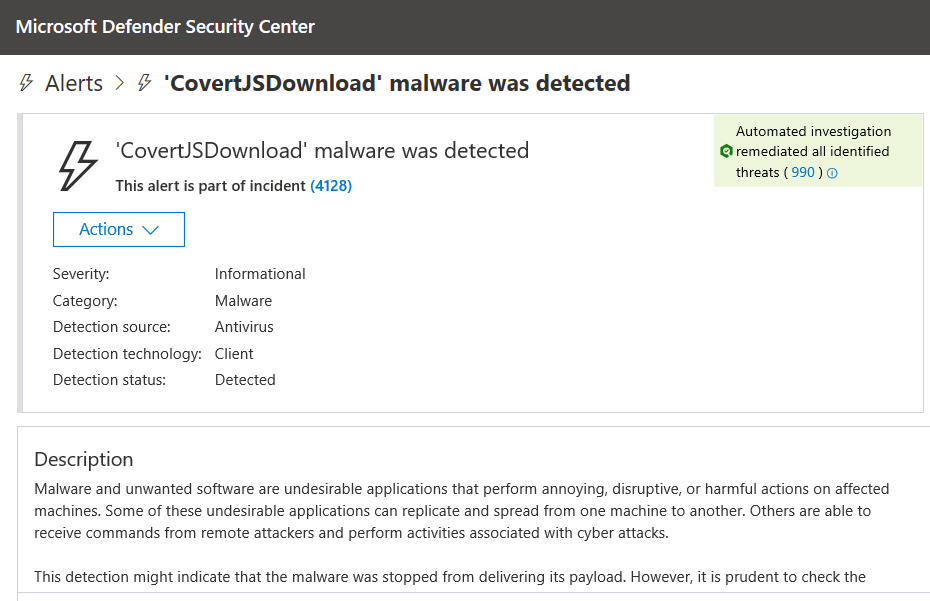Screen dimensions: 930x601
Task: Open automated investigation 990 link
Action: pos(803,173)
